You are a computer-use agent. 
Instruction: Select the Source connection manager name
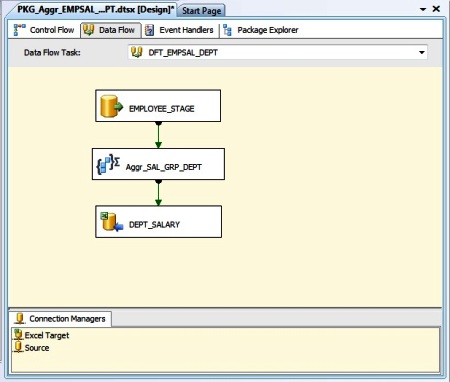pos(37,348)
